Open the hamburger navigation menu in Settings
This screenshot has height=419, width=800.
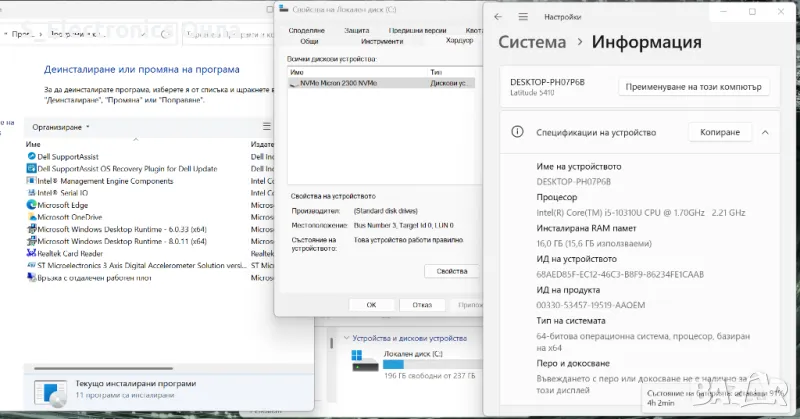tap(525, 17)
